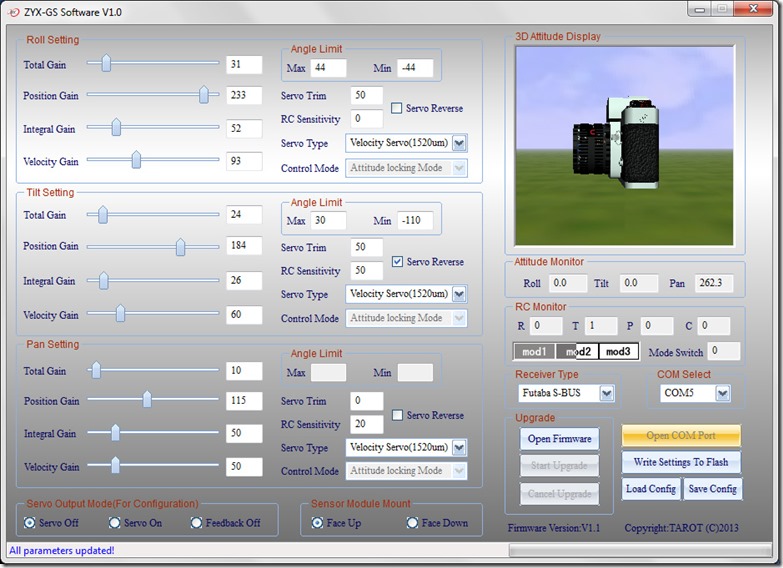Expand the COM Select dropdown
Viewport: 783px width, 568px height.
[722, 393]
